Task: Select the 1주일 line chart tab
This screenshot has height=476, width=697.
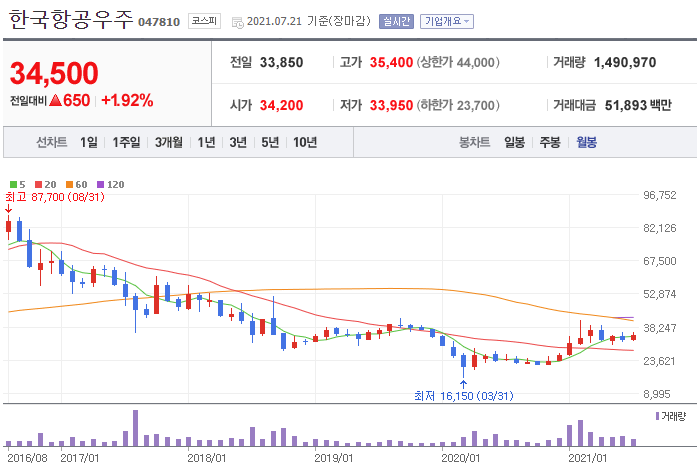Action: tap(126, 142)
